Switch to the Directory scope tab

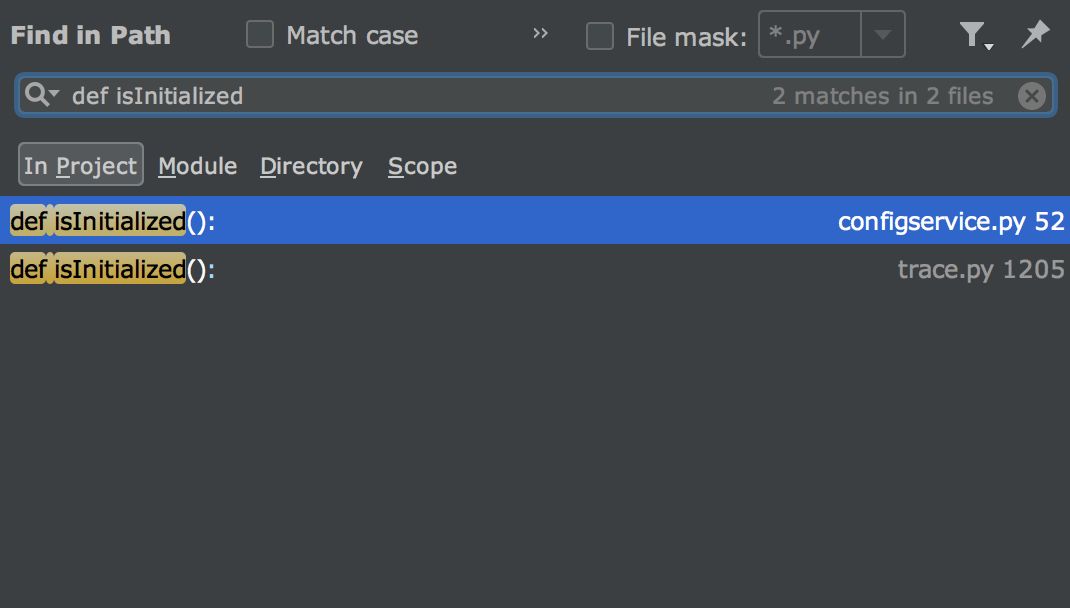(x=311, y=166)
